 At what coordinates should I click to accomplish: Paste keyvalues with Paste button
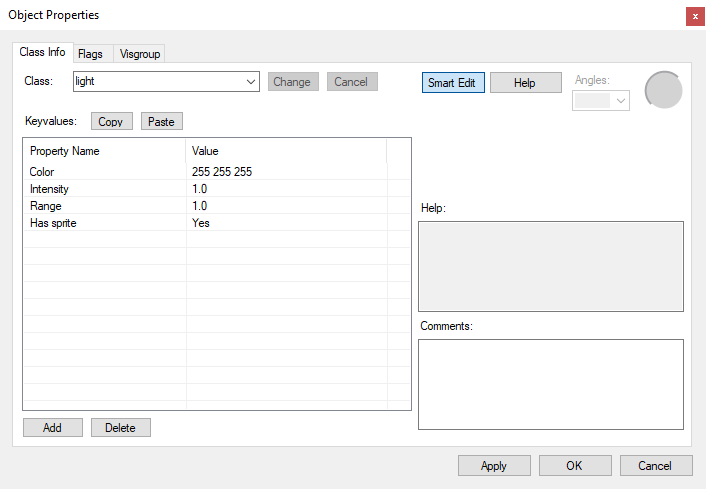coord(161,121)
